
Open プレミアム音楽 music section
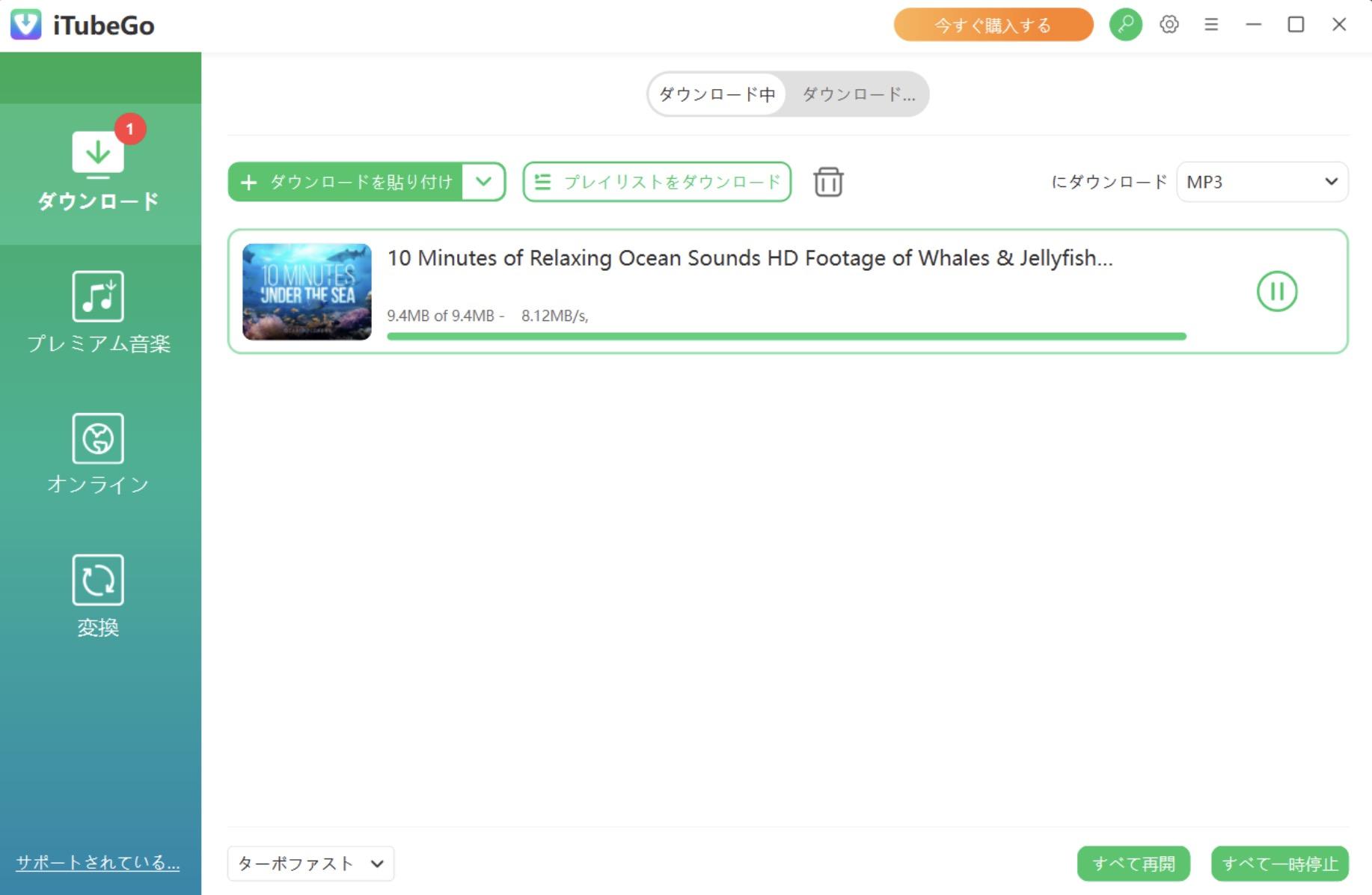(x=98, y=313)
